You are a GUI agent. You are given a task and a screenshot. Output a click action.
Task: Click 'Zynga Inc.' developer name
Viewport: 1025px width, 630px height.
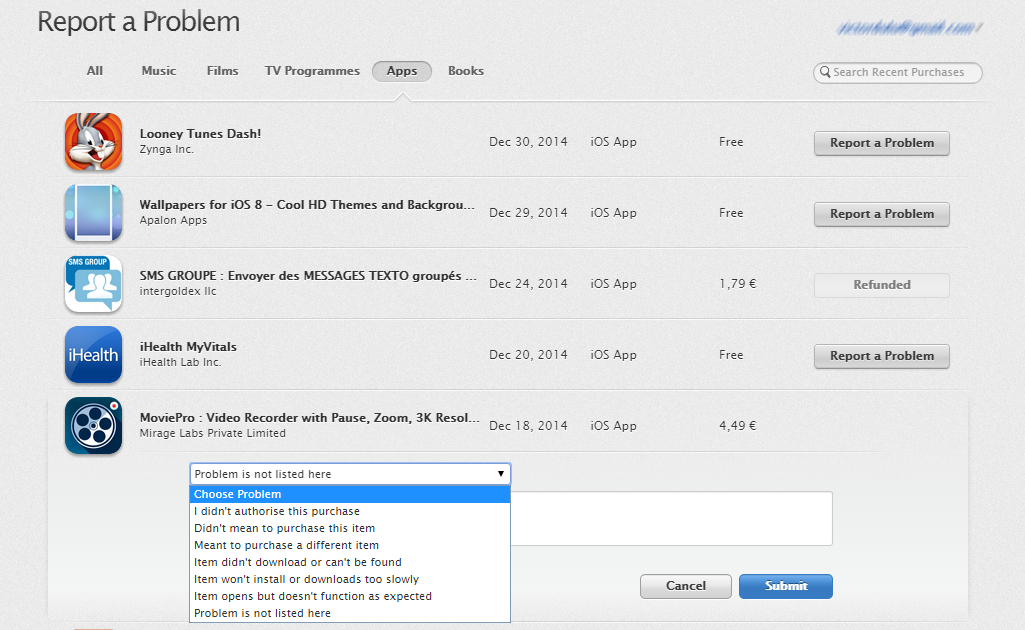(166, 150)
